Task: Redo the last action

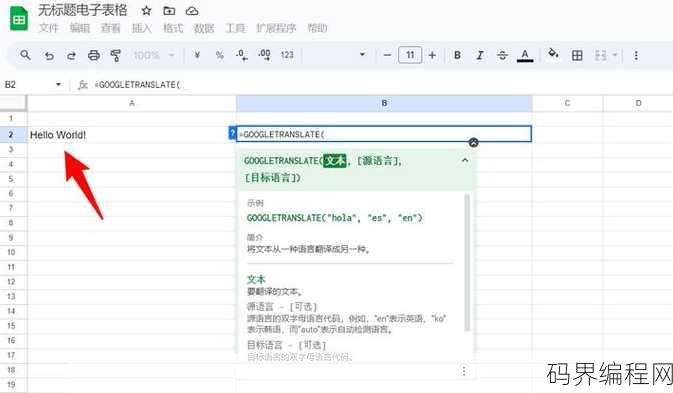Action: [71, 55]
